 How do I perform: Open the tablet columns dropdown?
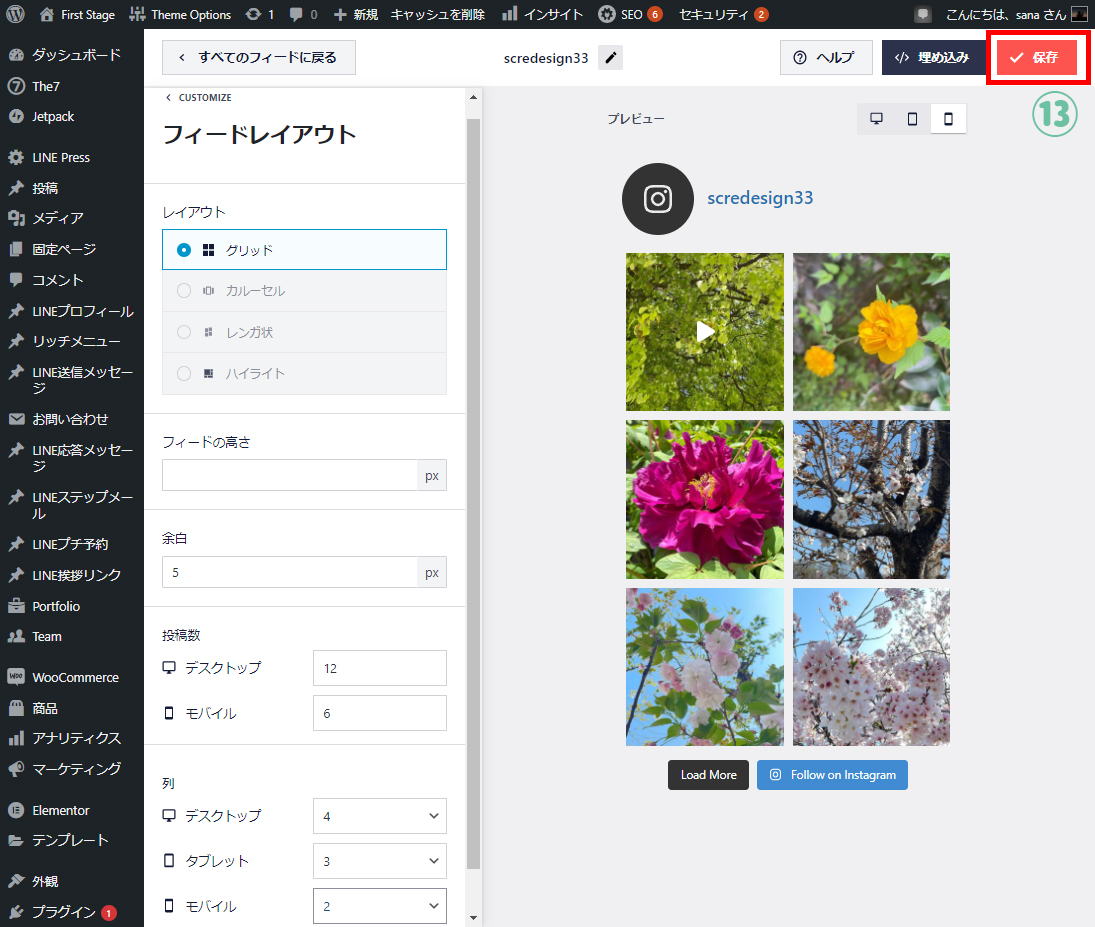(x=379, y=861)
